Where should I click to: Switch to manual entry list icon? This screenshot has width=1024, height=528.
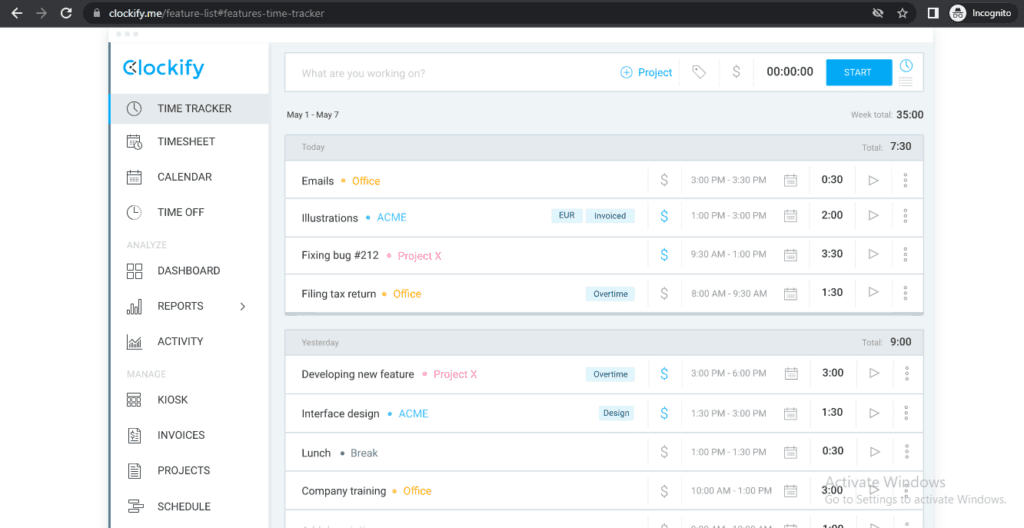[x=906, y=82]
